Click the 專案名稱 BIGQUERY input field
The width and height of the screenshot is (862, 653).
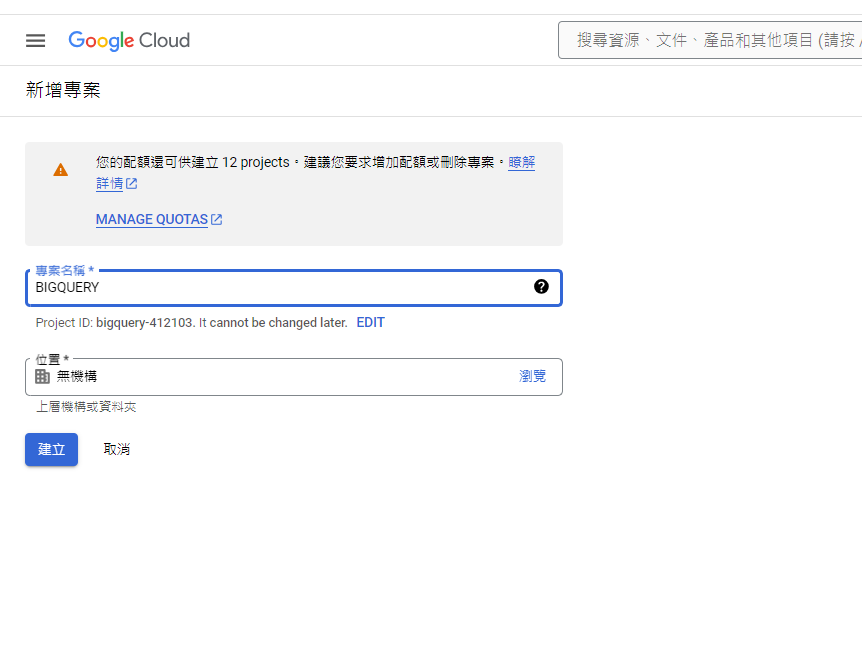294,287
